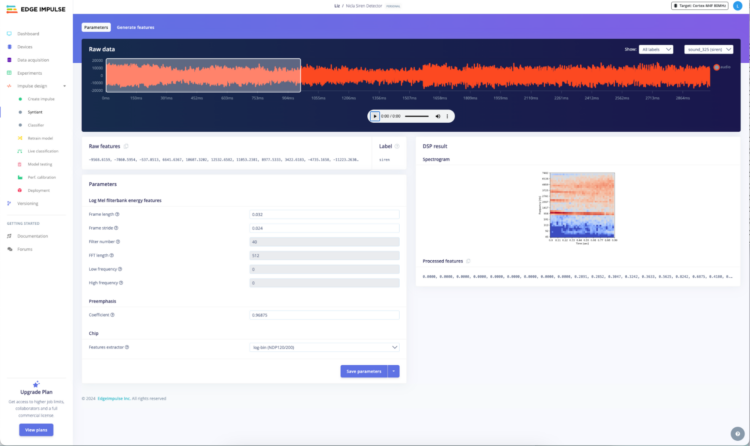Expand the Features extractor dropdown
750x446 pixels.
coord(325,347)
